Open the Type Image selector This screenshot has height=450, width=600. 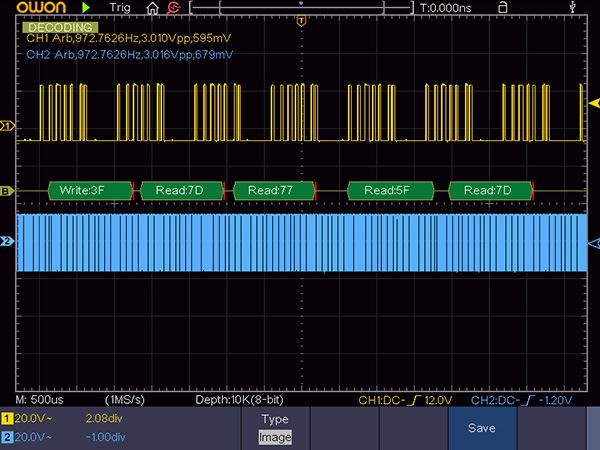275,428
